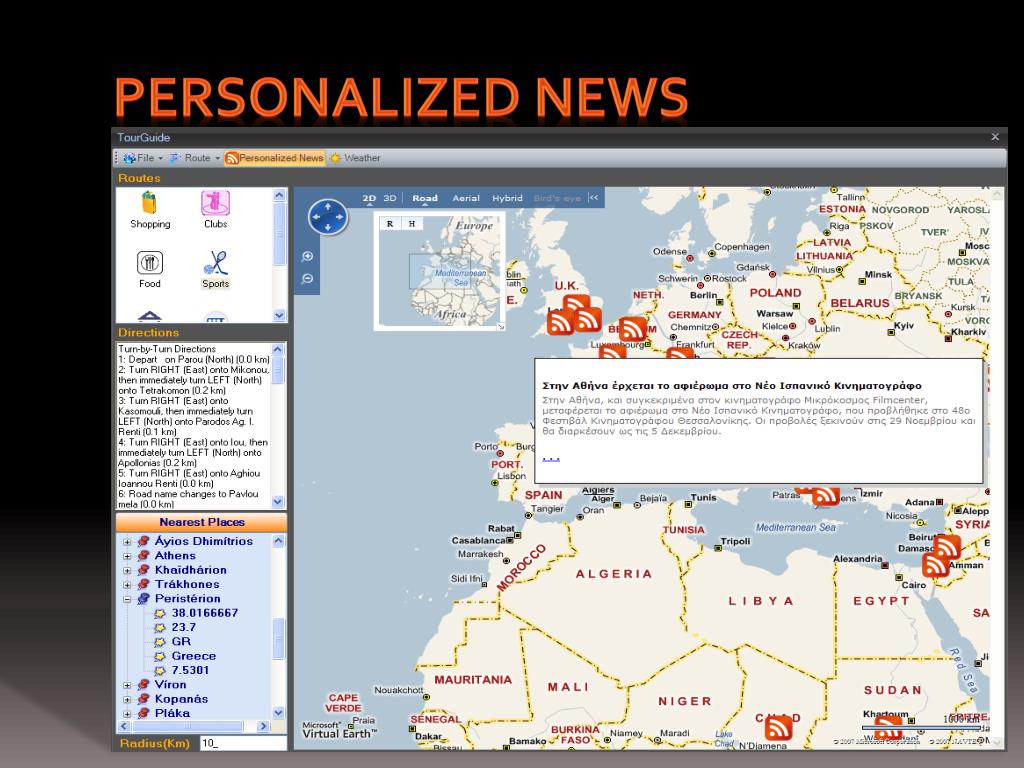The height and width of the screenshot is (768, 1024).
Task: Select the Víron place name
Action: 170,685
